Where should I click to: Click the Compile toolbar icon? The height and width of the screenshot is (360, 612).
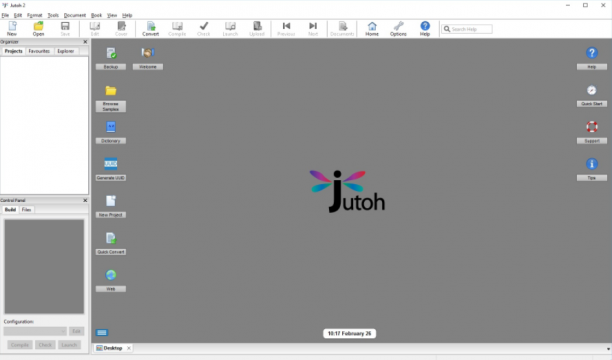pos(177,29)
